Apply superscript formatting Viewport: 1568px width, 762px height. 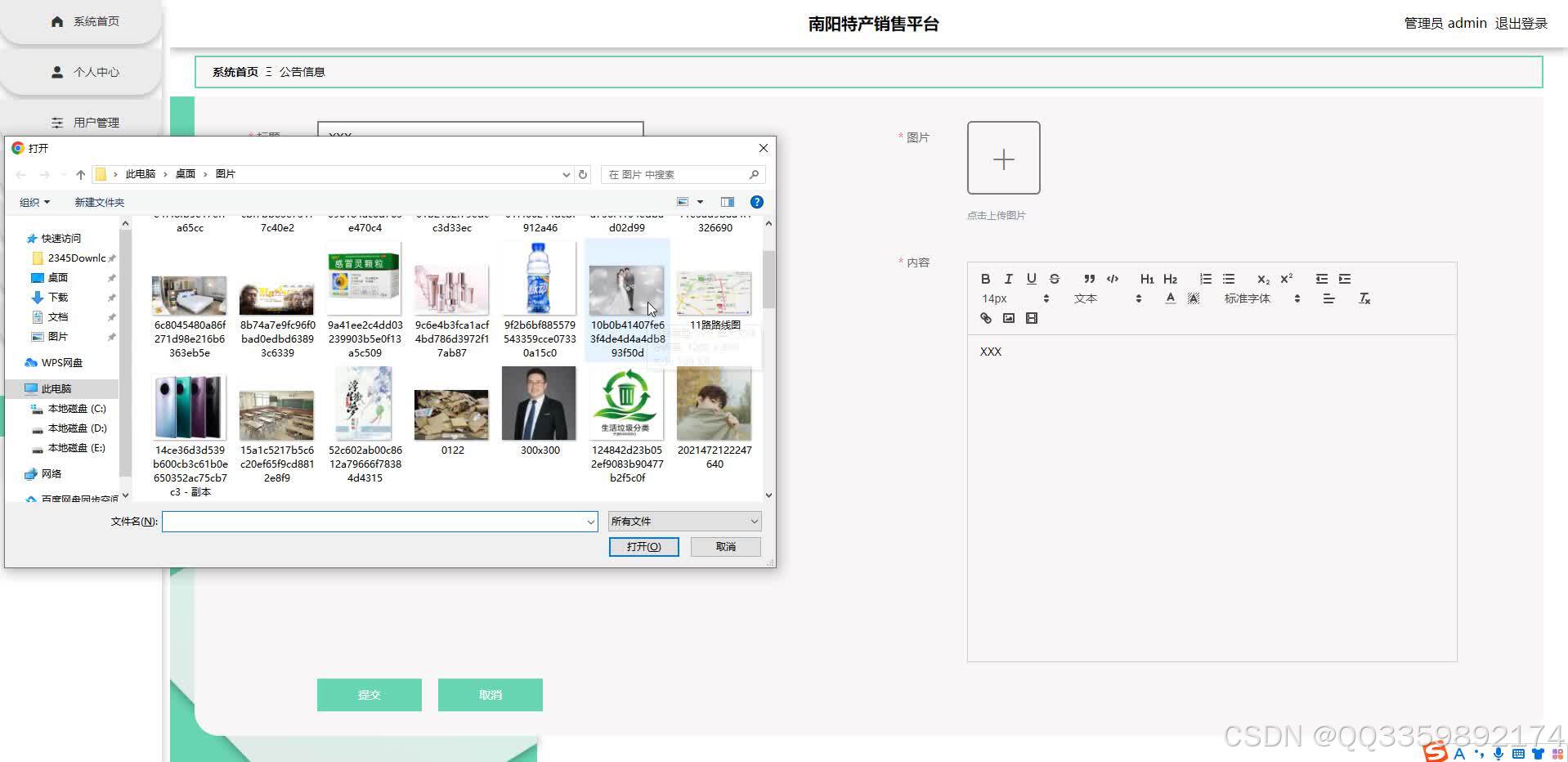point(1286,279)
